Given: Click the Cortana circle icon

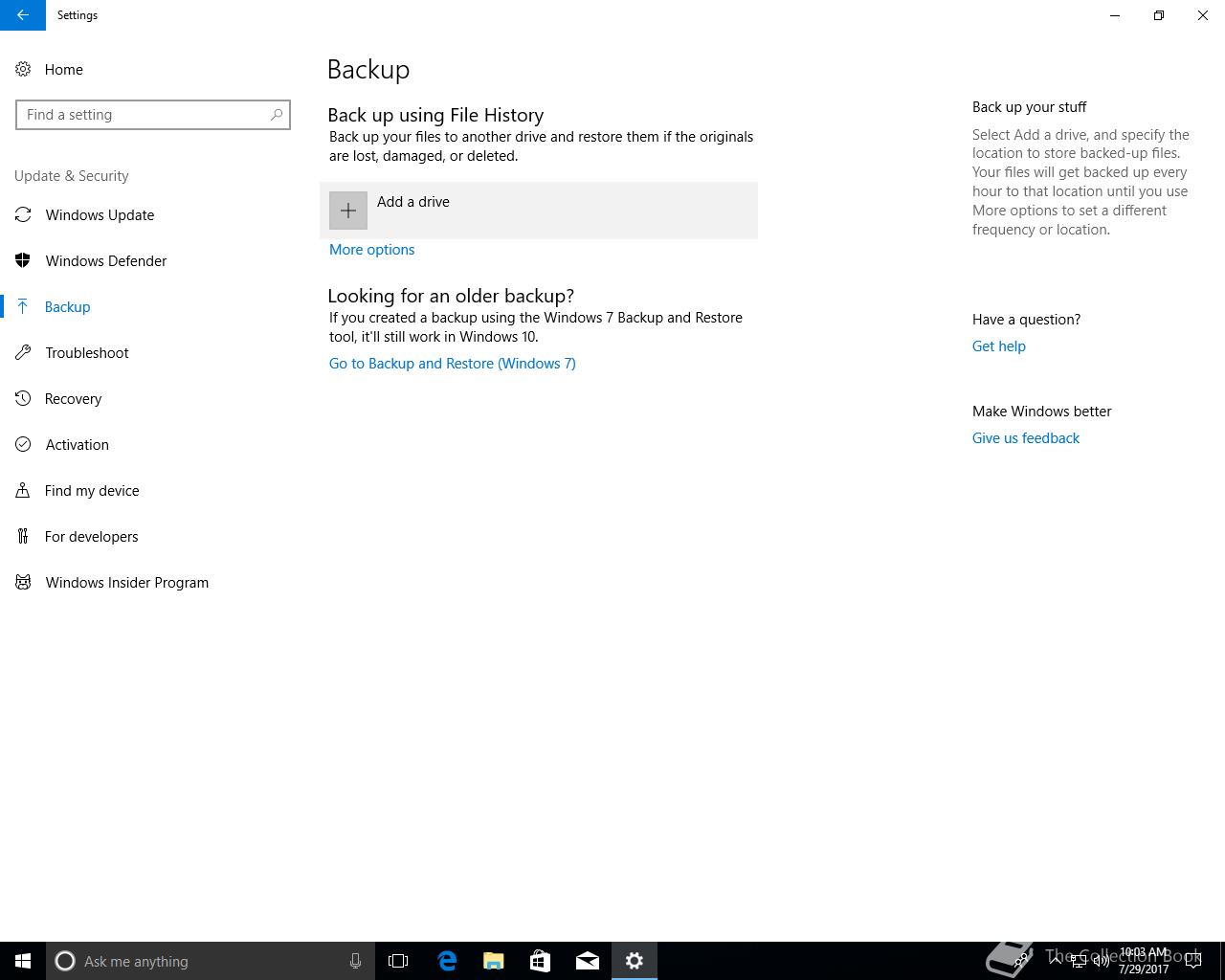Looking at the screenshot, I should pos(65,961).
